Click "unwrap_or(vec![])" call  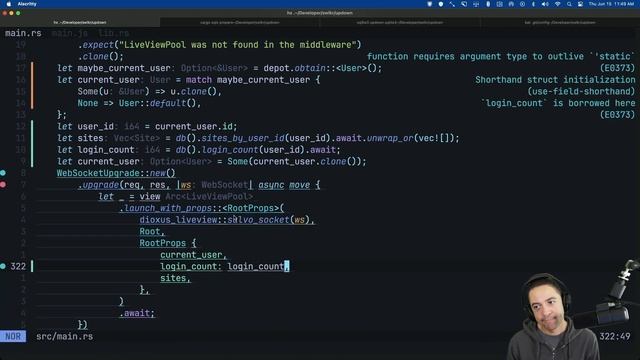(410, 138)
